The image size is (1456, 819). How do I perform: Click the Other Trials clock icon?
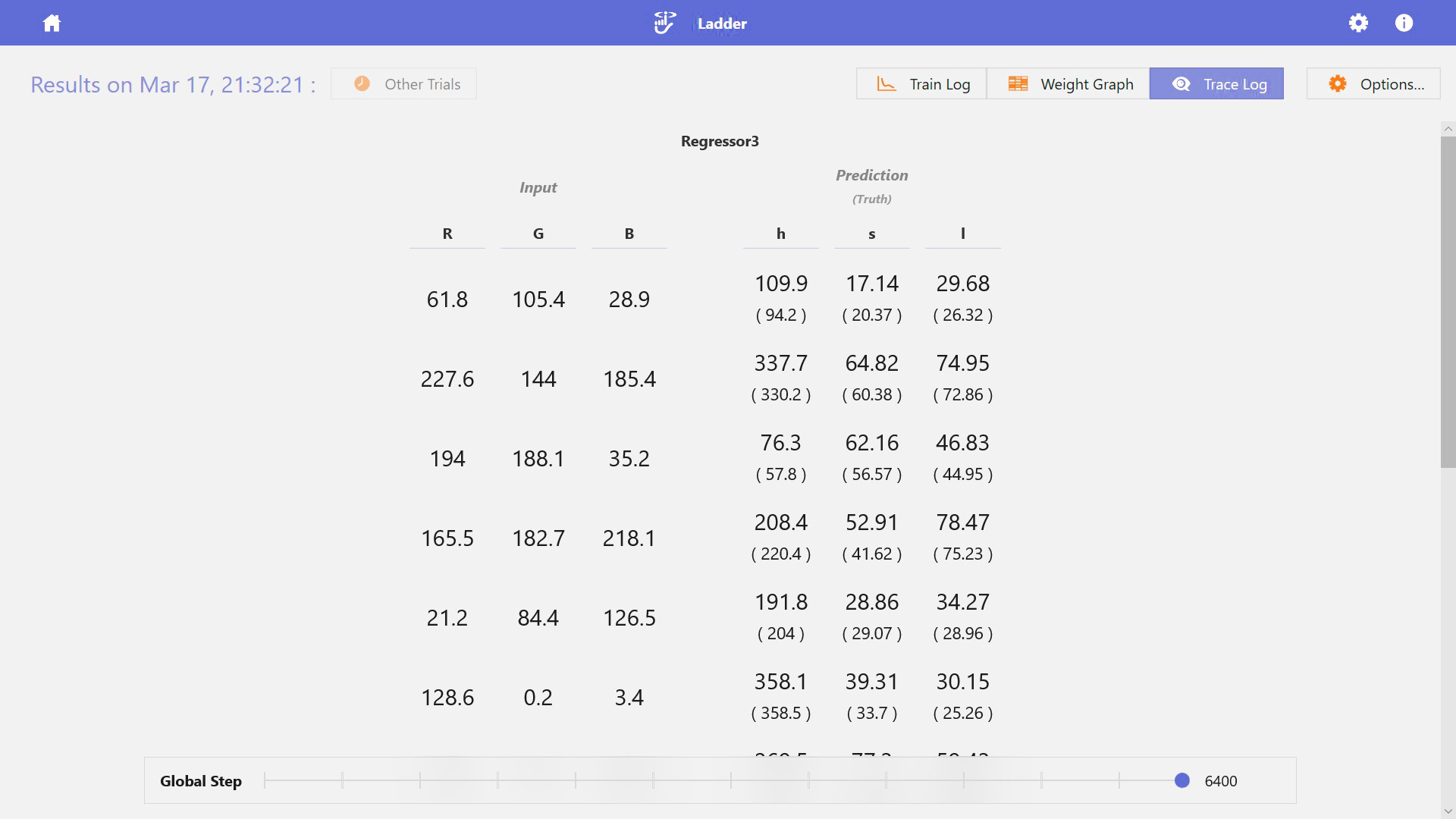coord(362,83)
